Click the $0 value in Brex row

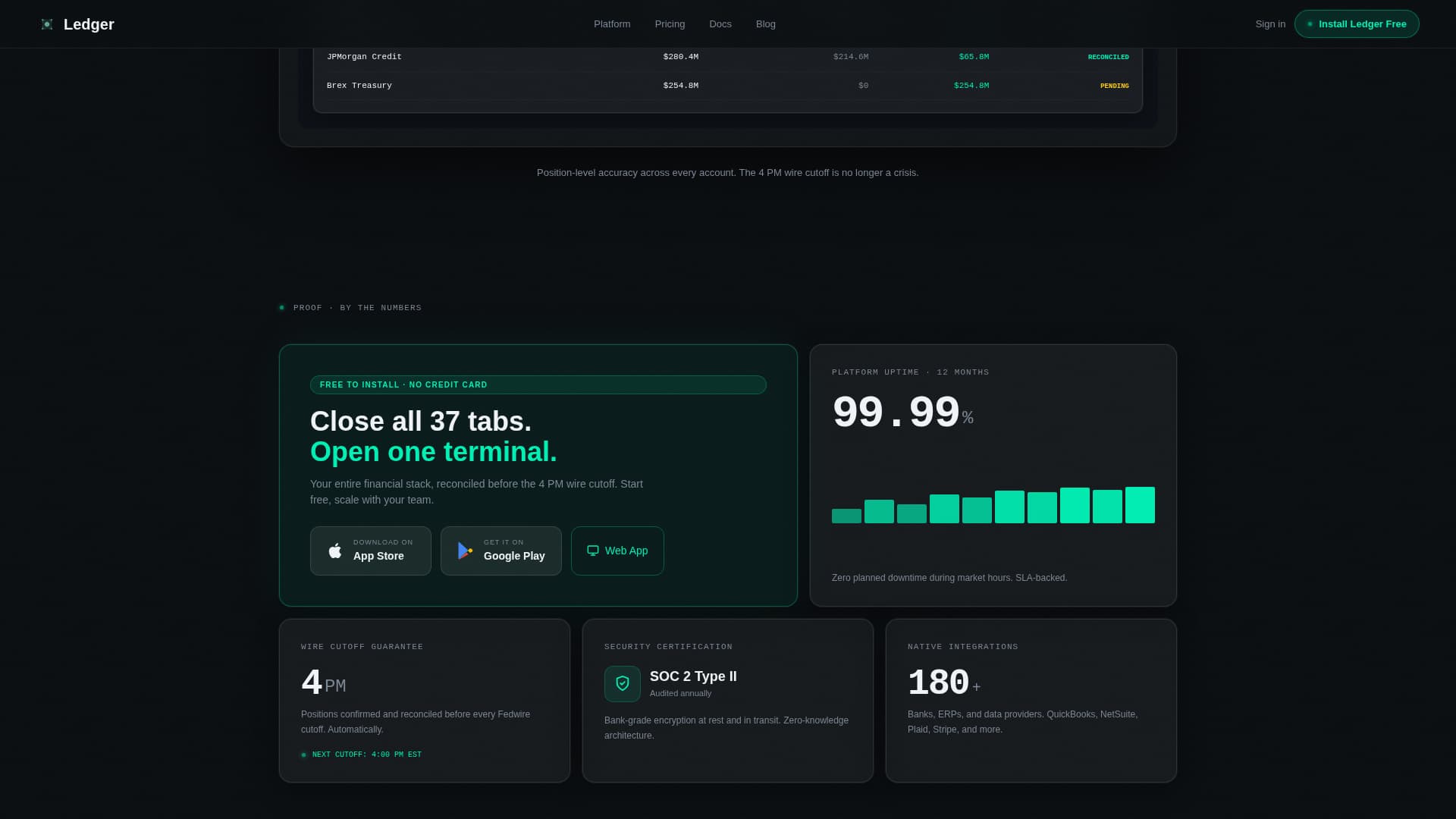coord(863,86)
